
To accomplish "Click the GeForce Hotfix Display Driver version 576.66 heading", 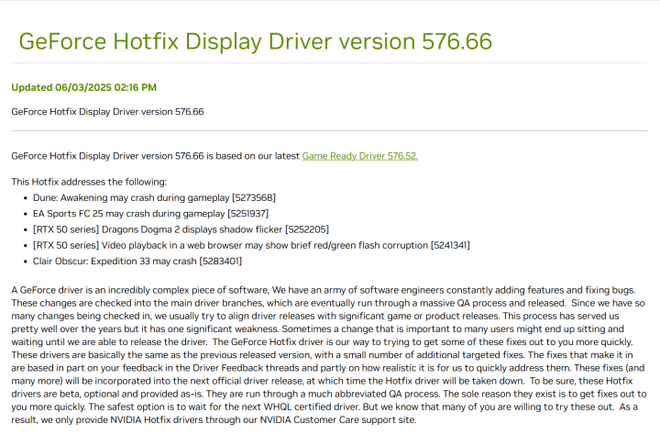I will click(255, 42).
